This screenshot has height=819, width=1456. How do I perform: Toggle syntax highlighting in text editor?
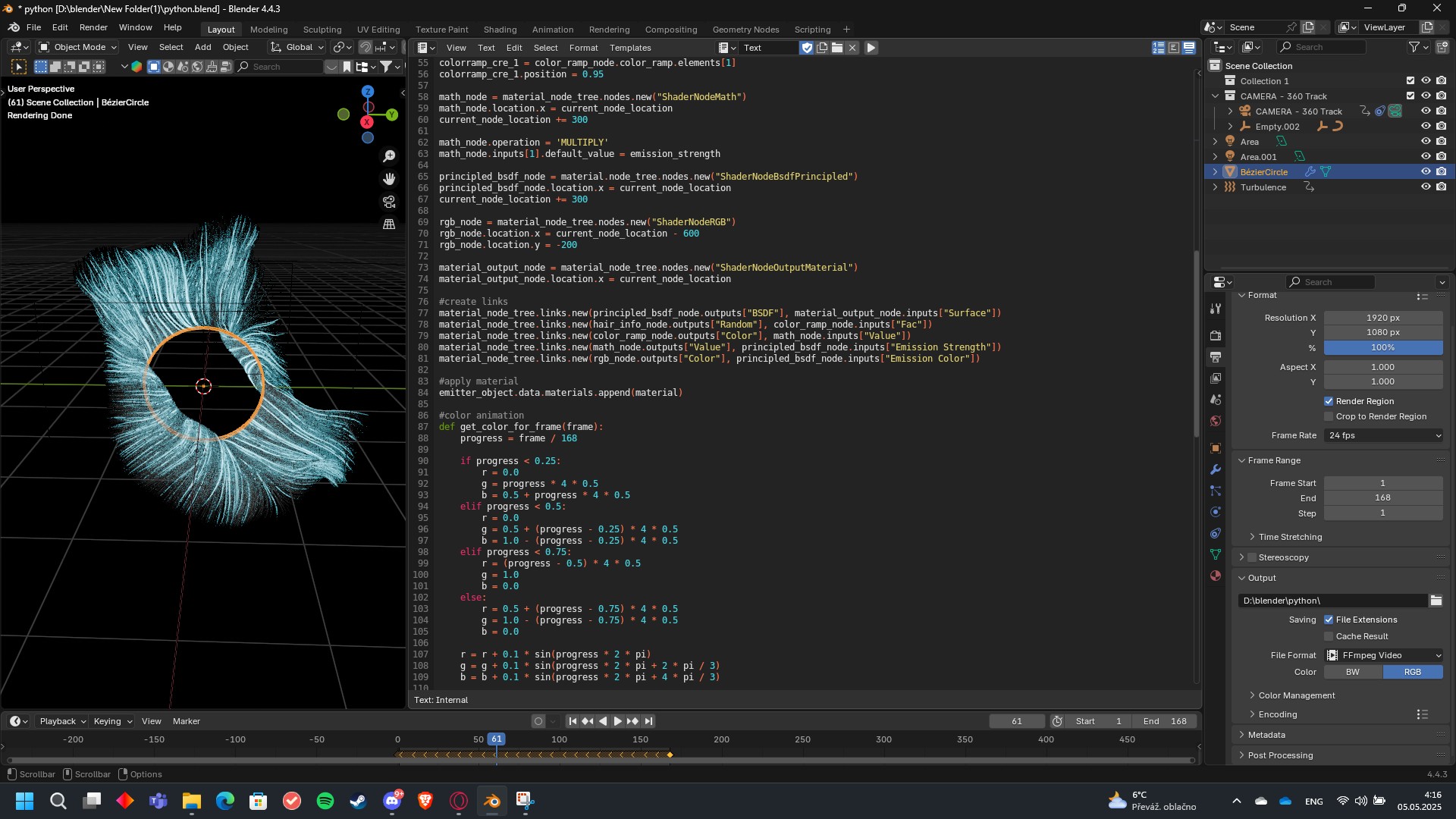[x=1189, y=48]
